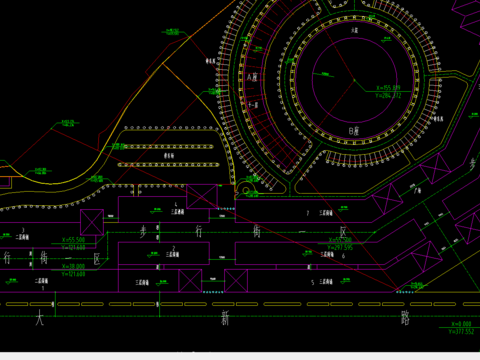Screen dimensions: 480x360
Task: Click the crossed box atop building 4
Action: point(202,197)
